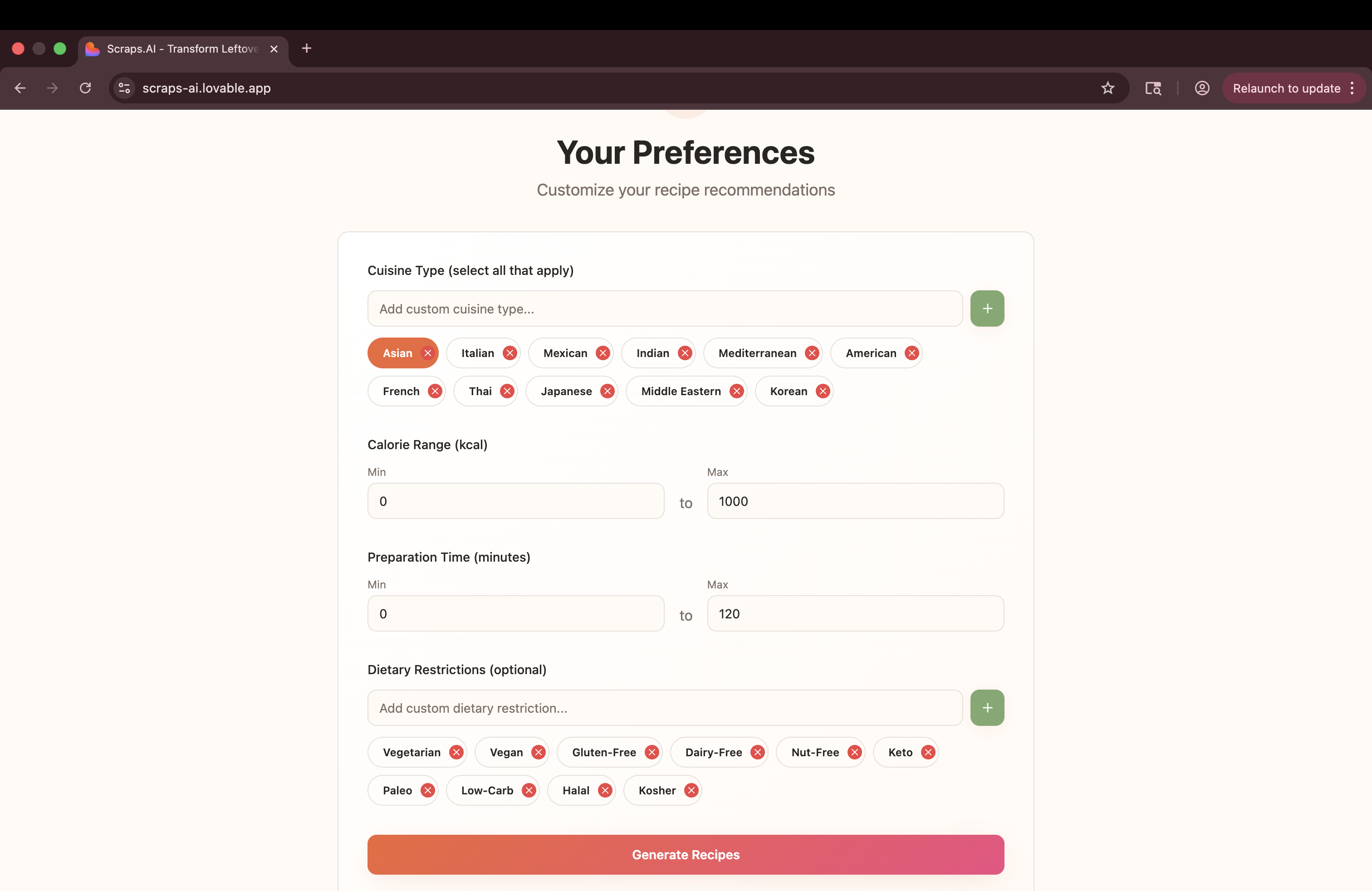Click the green plus to add cuisine type

[987, 308]
